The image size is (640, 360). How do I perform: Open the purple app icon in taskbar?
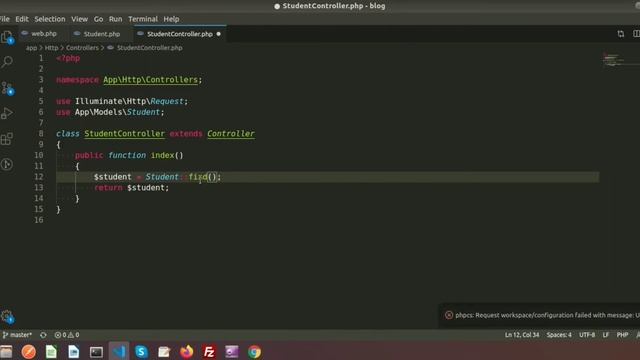click(x=232, y=351)
